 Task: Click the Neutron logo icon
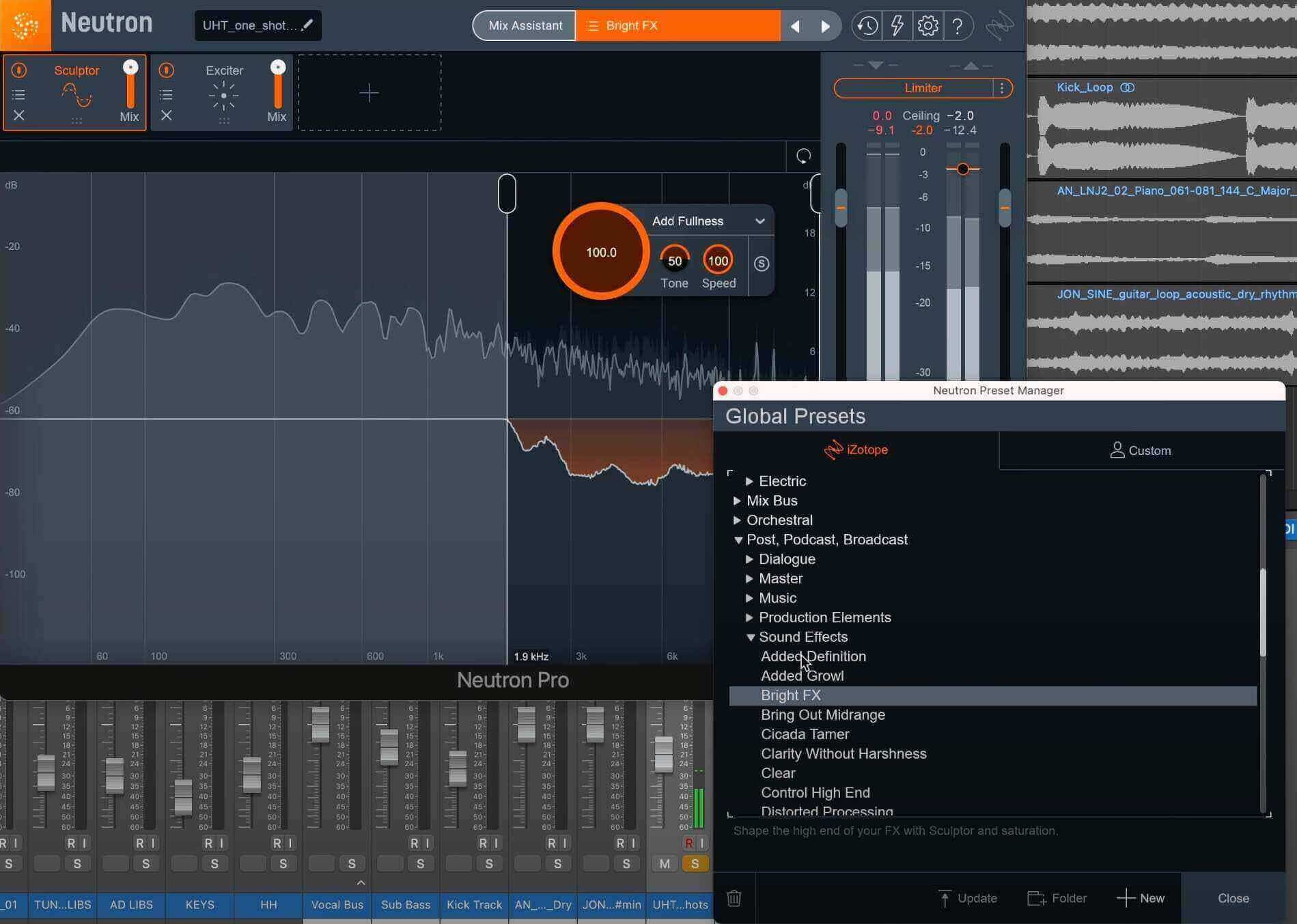click(25, 26)
